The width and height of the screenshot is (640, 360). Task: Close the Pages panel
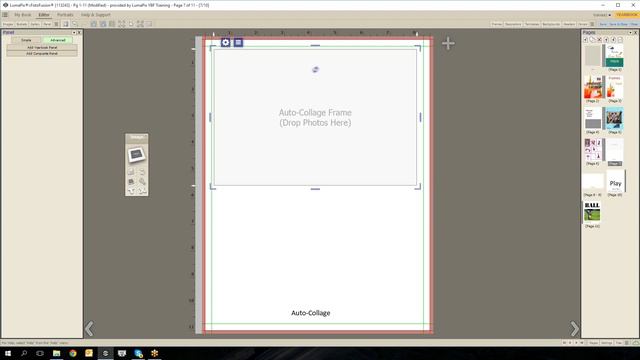[x=635, y=32]
